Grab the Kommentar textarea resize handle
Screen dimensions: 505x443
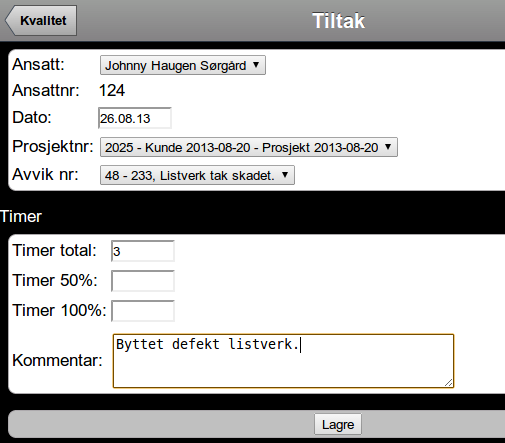pyautogui.click(x=449, y=383)
